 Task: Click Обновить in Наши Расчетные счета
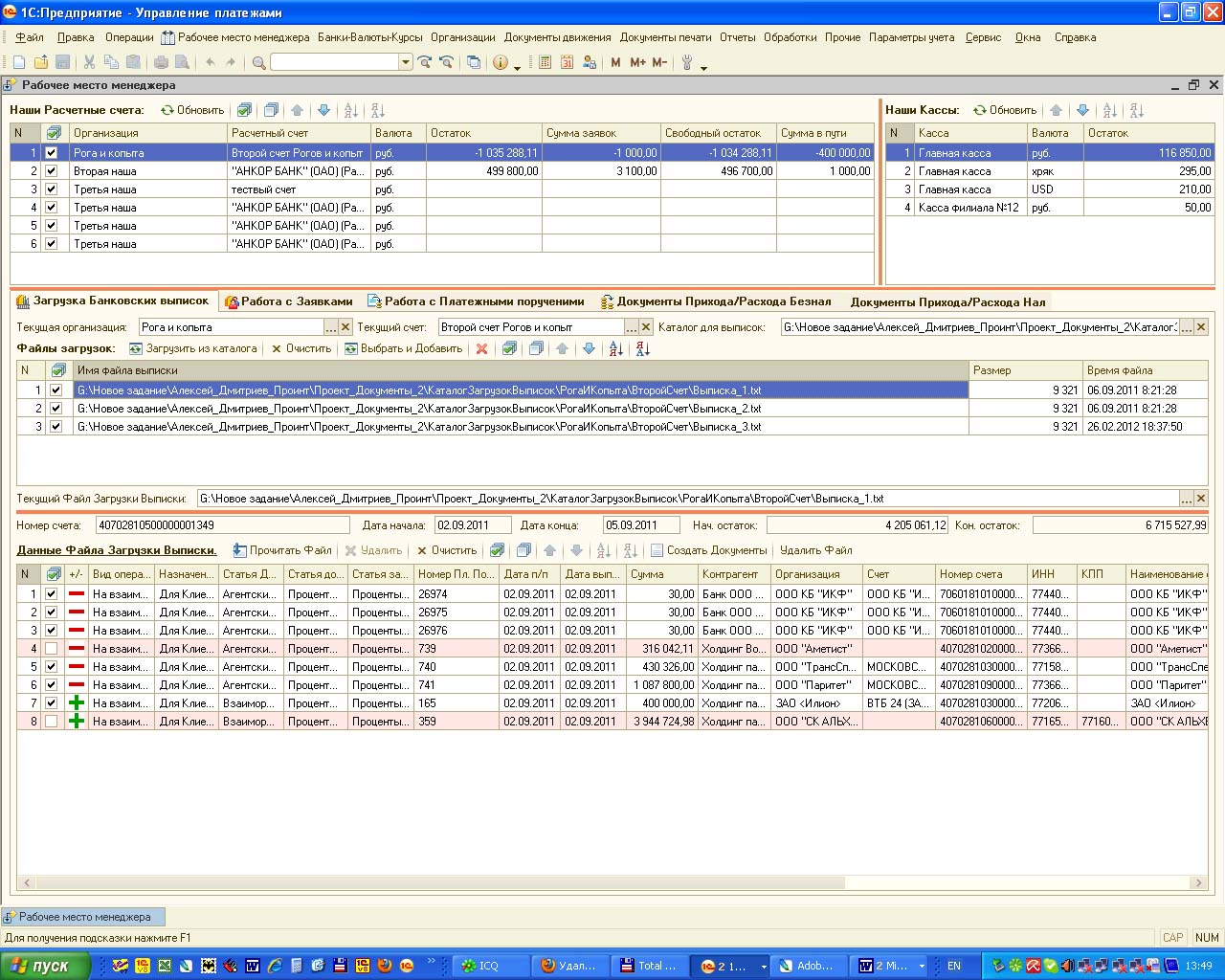pyautogui.click(x=192, y=110)
